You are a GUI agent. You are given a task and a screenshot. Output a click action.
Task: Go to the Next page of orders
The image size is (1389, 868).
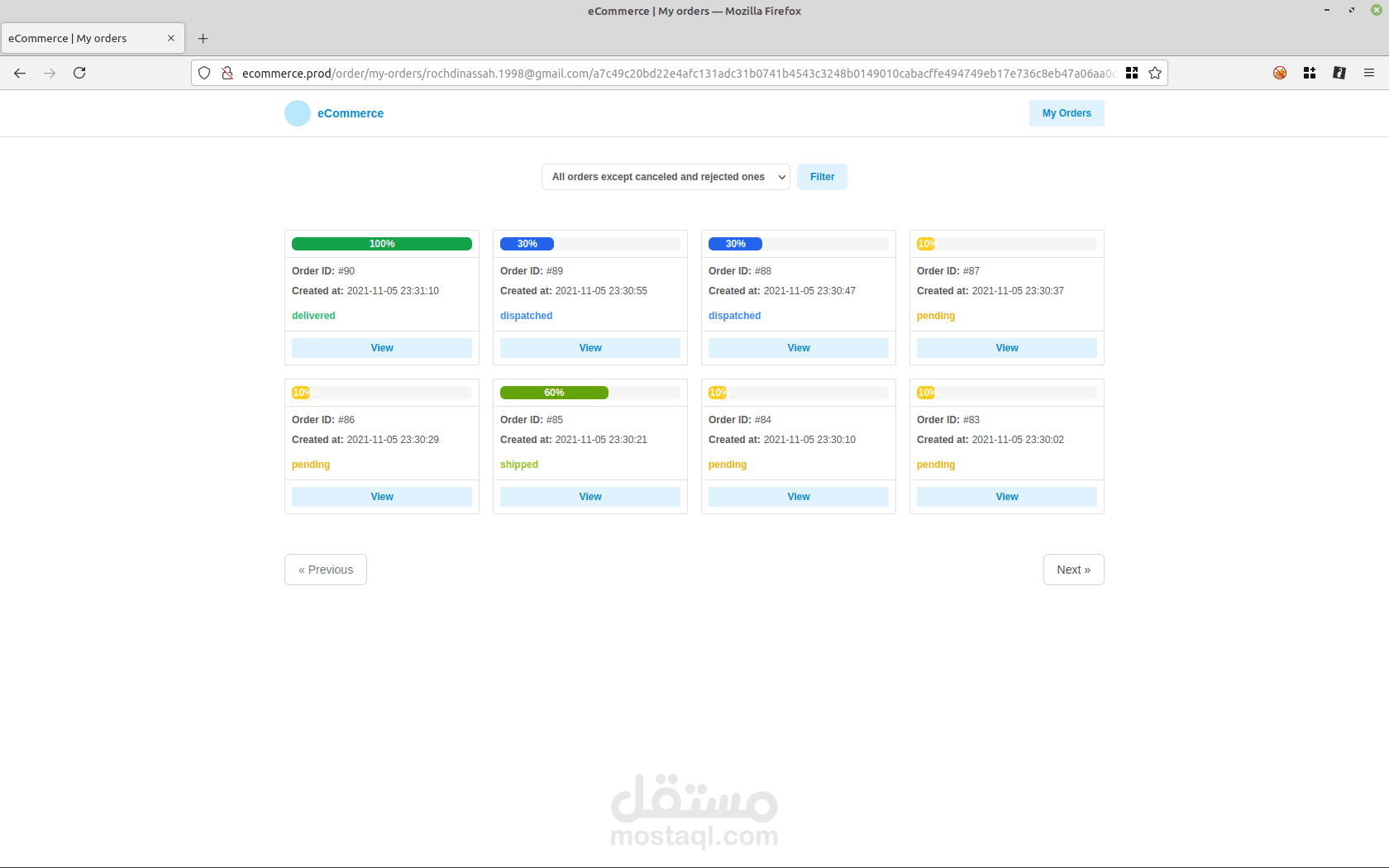(x=1073, y=570)
